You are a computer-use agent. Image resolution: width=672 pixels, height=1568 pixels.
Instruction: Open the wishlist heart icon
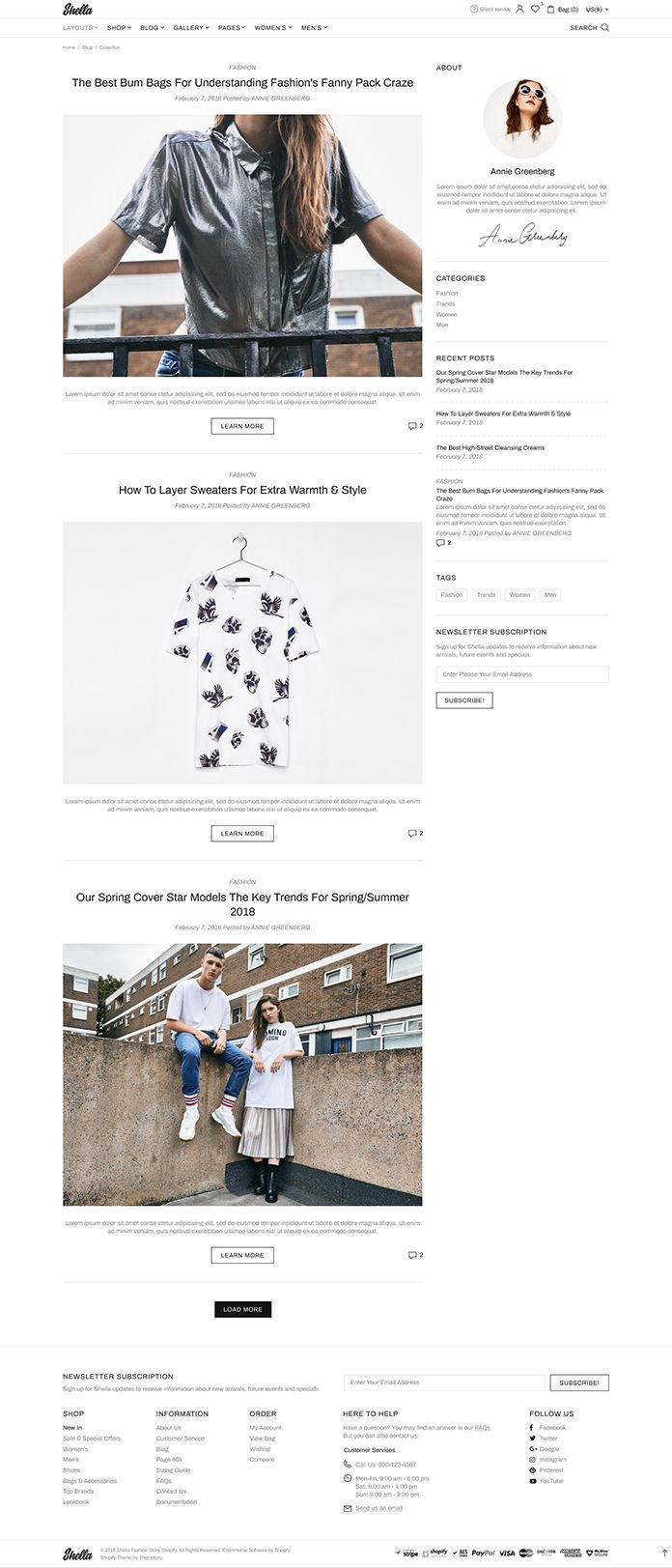(535, 9)
